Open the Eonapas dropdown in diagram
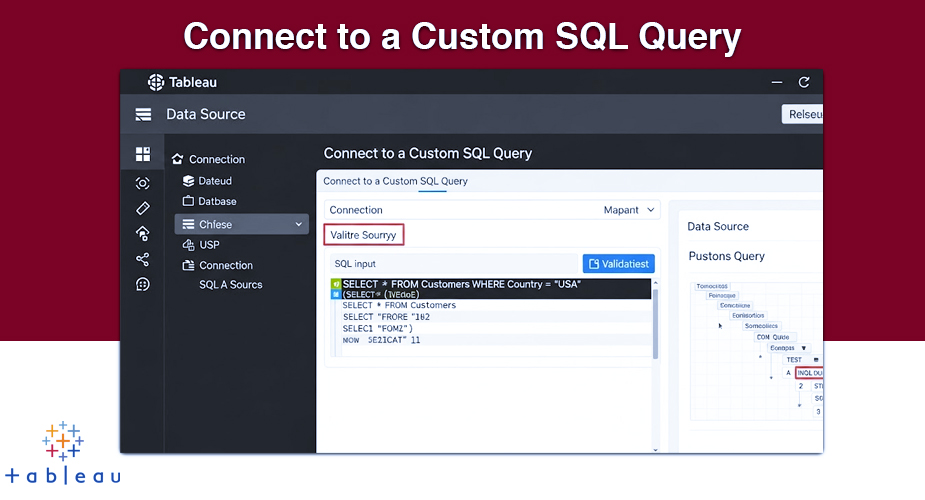Viewport: 925px width, 500px height. (x=803, y=348)
